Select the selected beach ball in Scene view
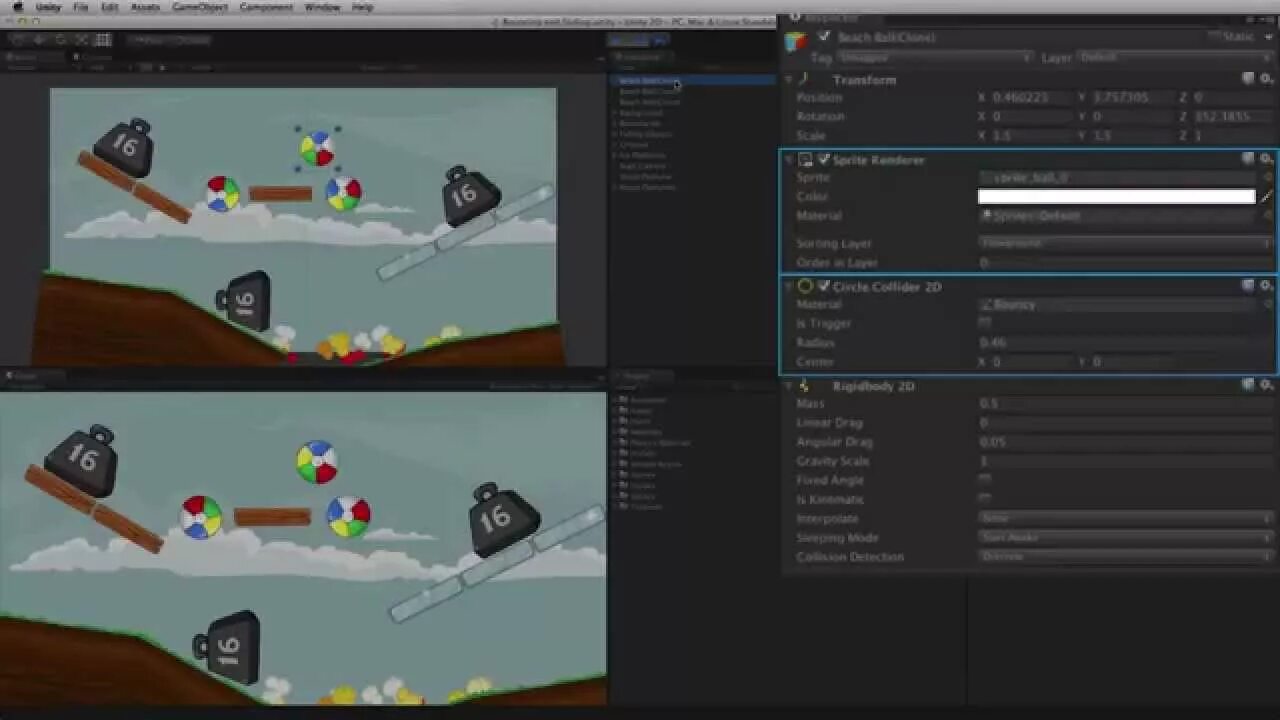 click(x=317, y=149)
